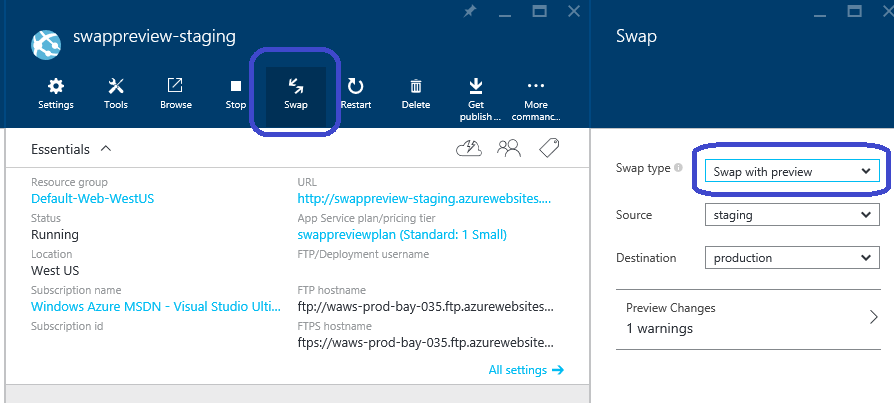Download the publish profile
This screenshot has height=403, width=894.
(476, 100)
